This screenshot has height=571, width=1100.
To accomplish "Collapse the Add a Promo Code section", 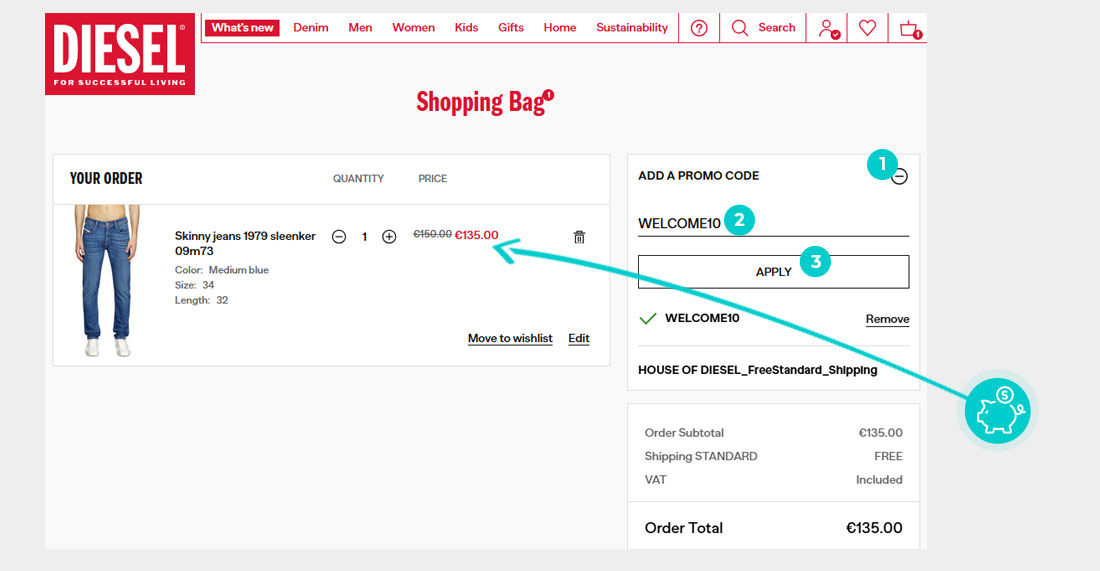I will pos(899,176).
